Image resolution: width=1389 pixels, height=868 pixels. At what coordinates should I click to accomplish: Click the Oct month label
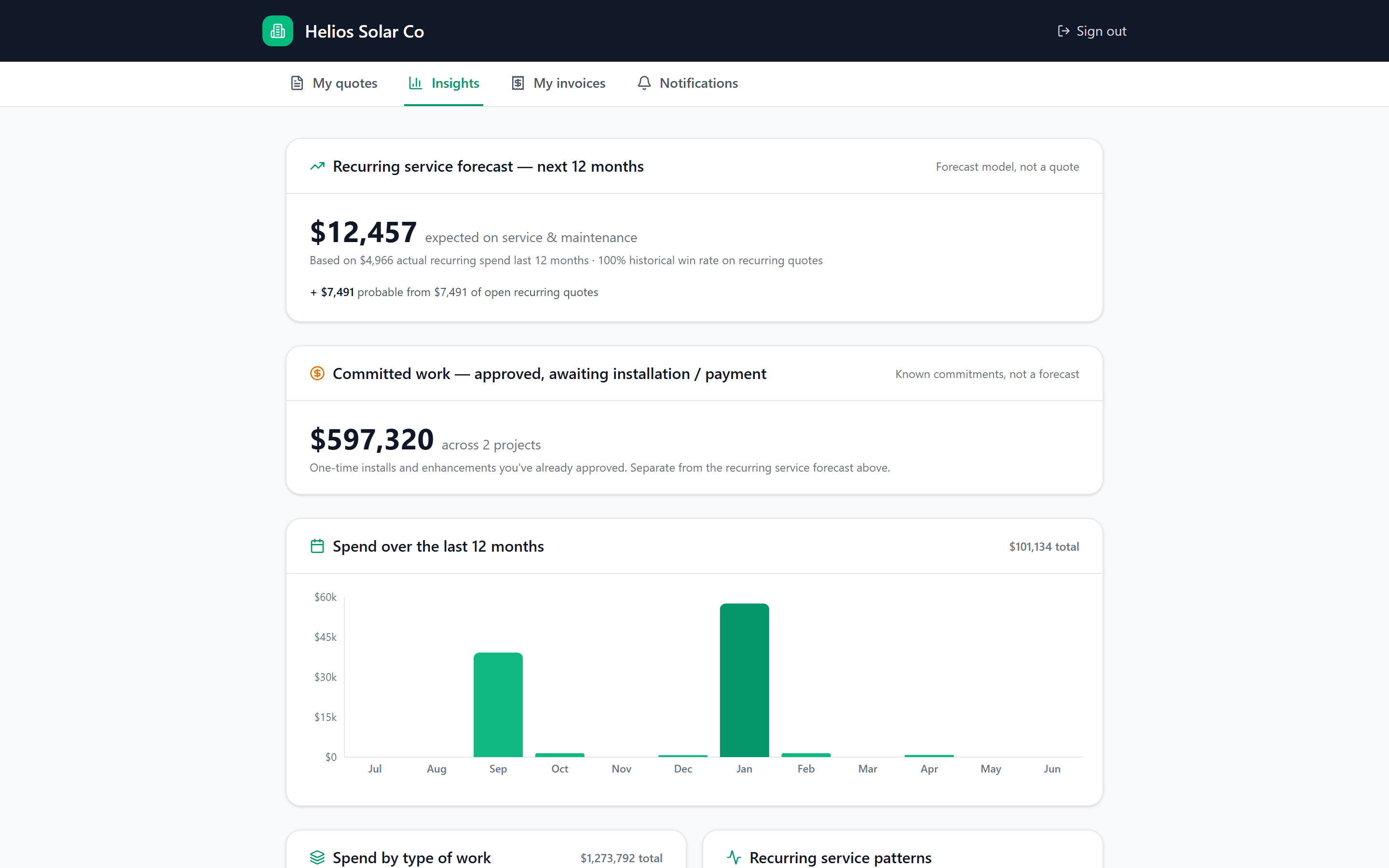click(559, 769)
